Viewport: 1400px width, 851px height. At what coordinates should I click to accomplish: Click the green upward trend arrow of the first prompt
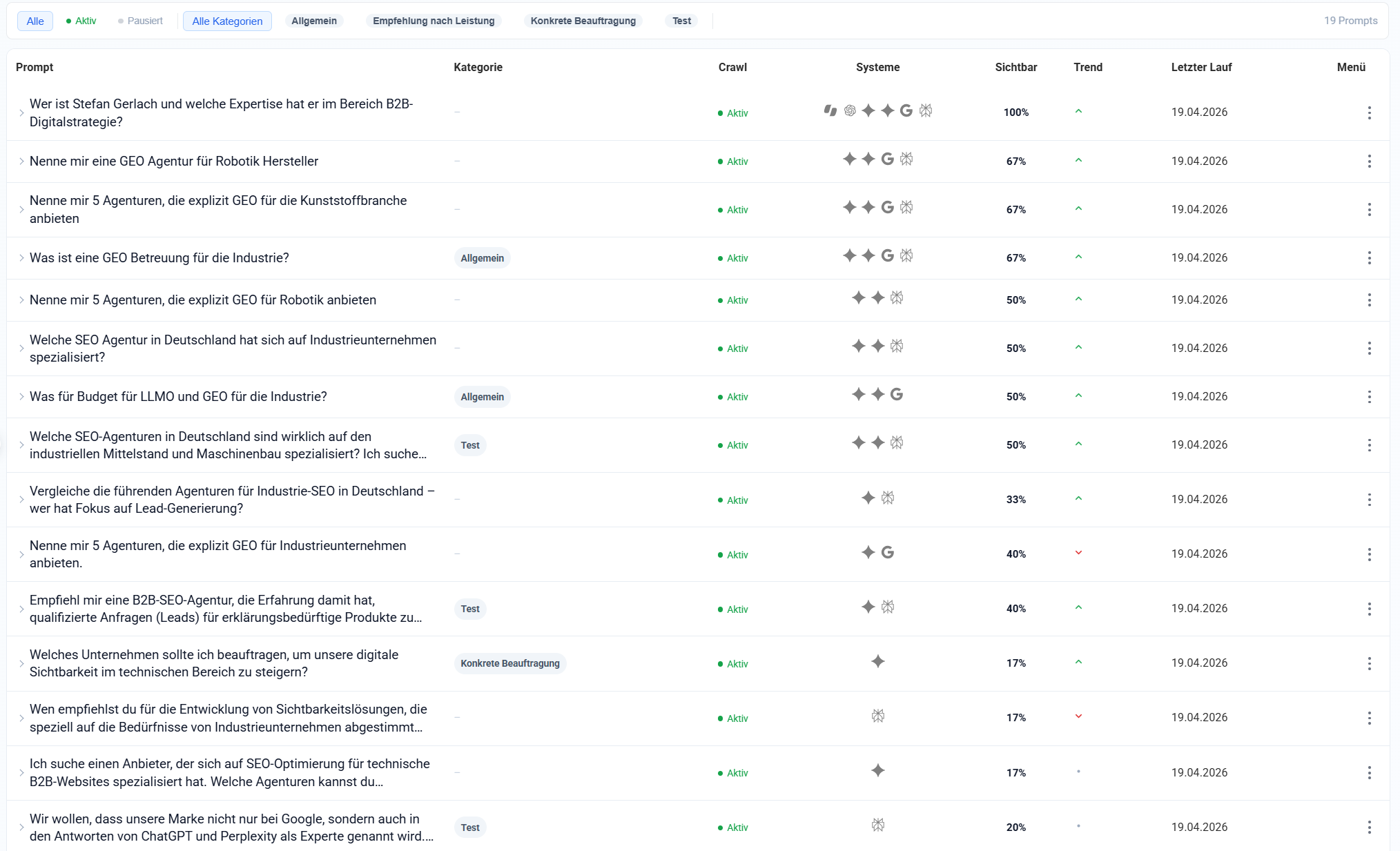(1079, 111)
